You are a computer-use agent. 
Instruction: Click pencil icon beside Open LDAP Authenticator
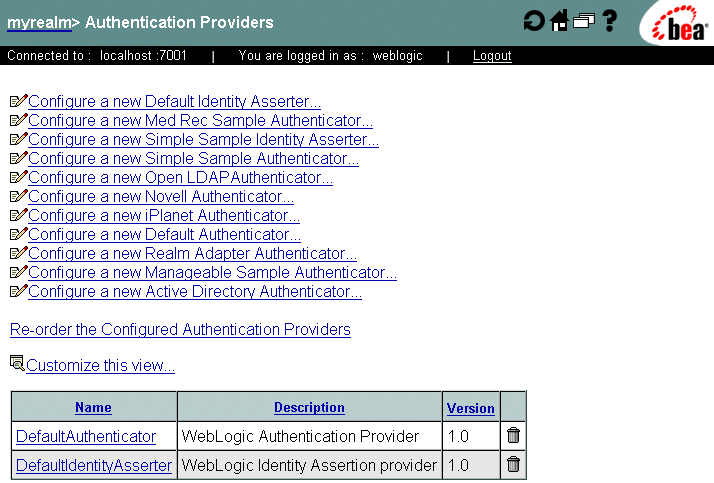point(19,177)
